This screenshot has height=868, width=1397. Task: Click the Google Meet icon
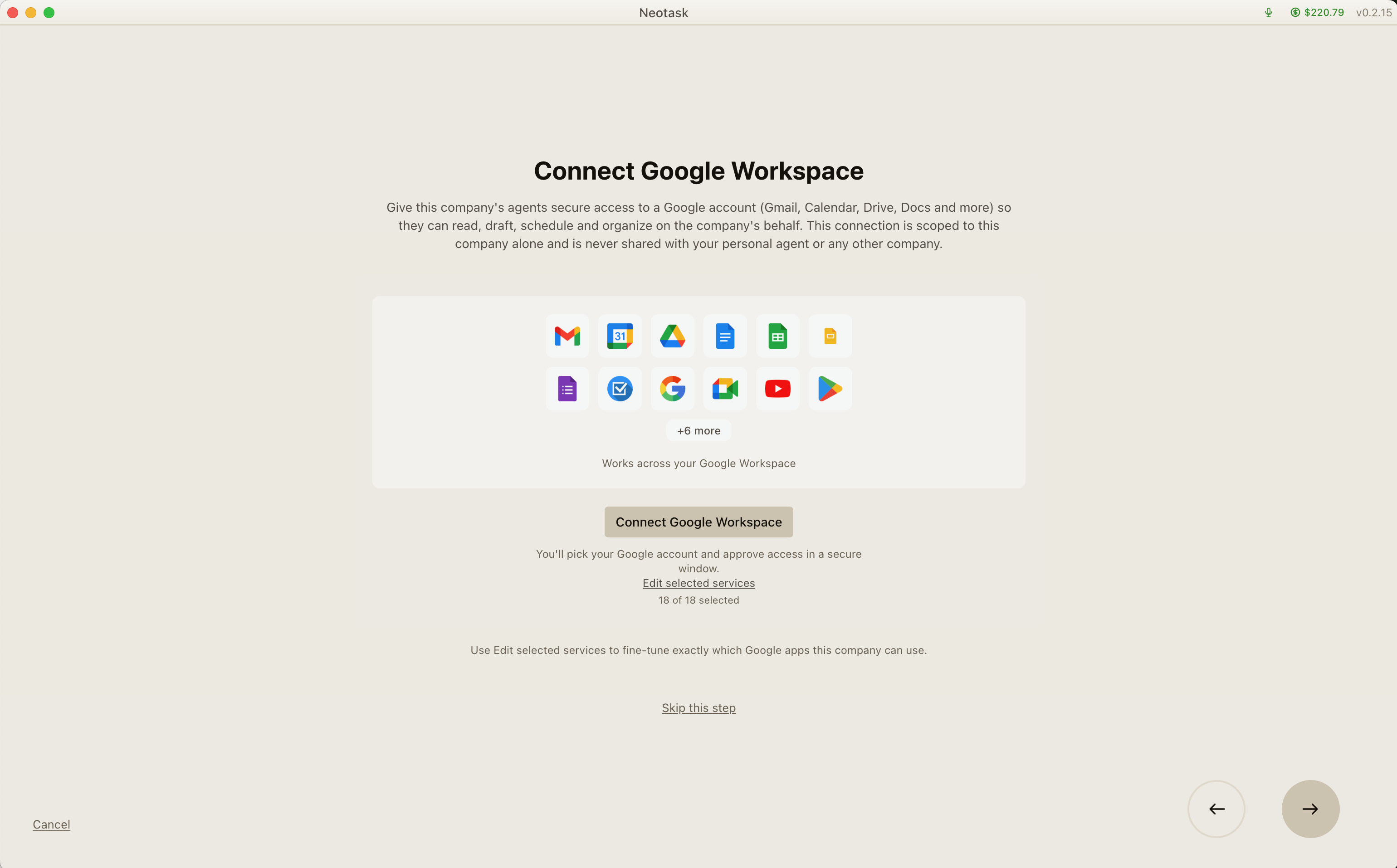tap(725, 389)
